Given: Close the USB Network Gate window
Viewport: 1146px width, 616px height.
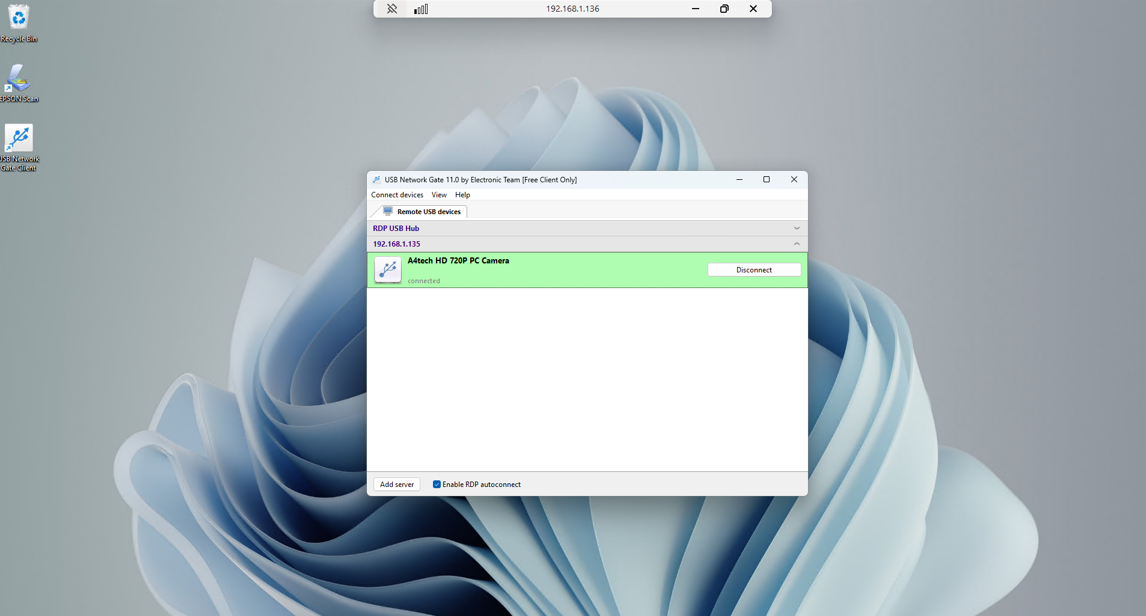Looking at the screenshot, I should pos(794,179).
